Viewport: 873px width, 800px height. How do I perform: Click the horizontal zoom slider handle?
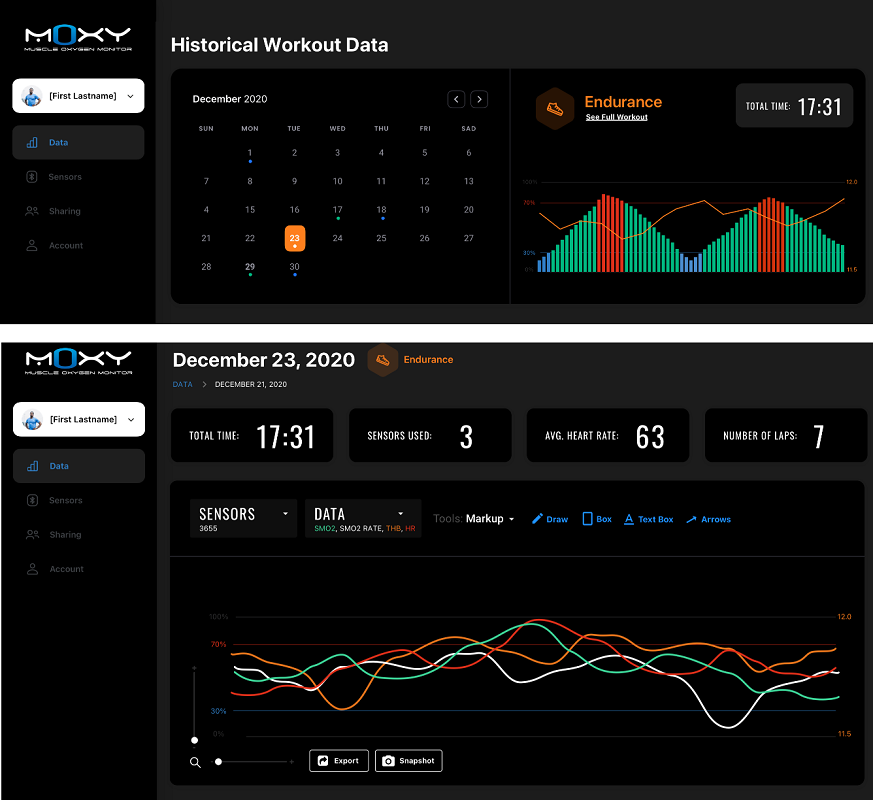218,762
